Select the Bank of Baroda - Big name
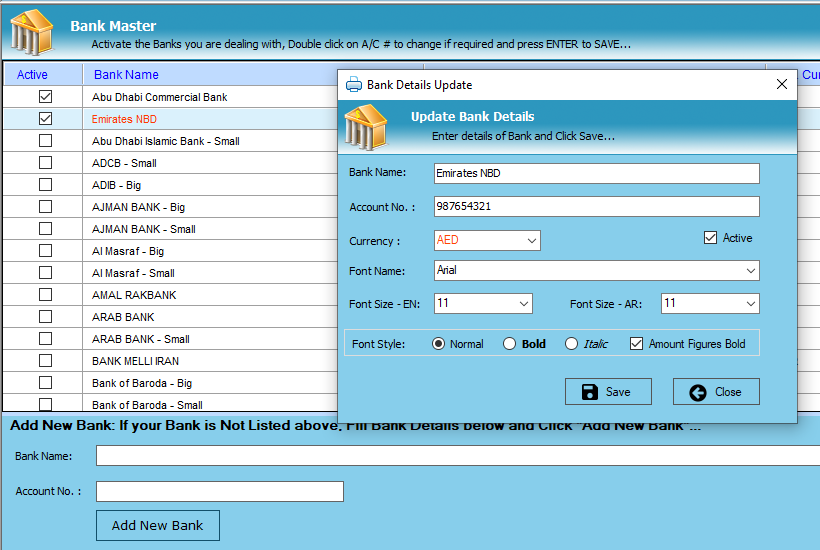 [x=142, y=383]
